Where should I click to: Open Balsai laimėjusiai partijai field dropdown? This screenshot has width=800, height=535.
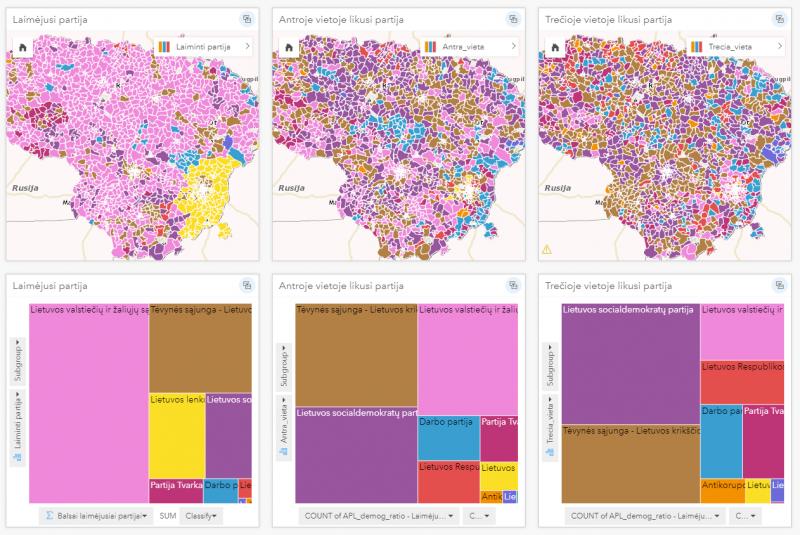97,516
